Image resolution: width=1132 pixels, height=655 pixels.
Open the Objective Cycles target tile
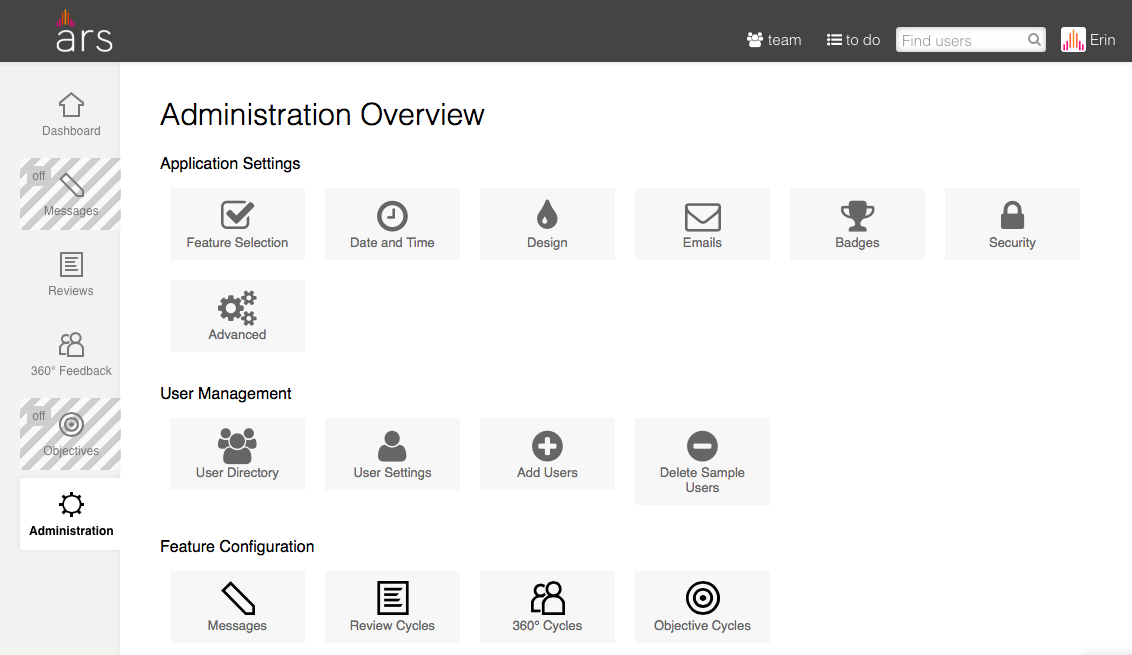702,607
